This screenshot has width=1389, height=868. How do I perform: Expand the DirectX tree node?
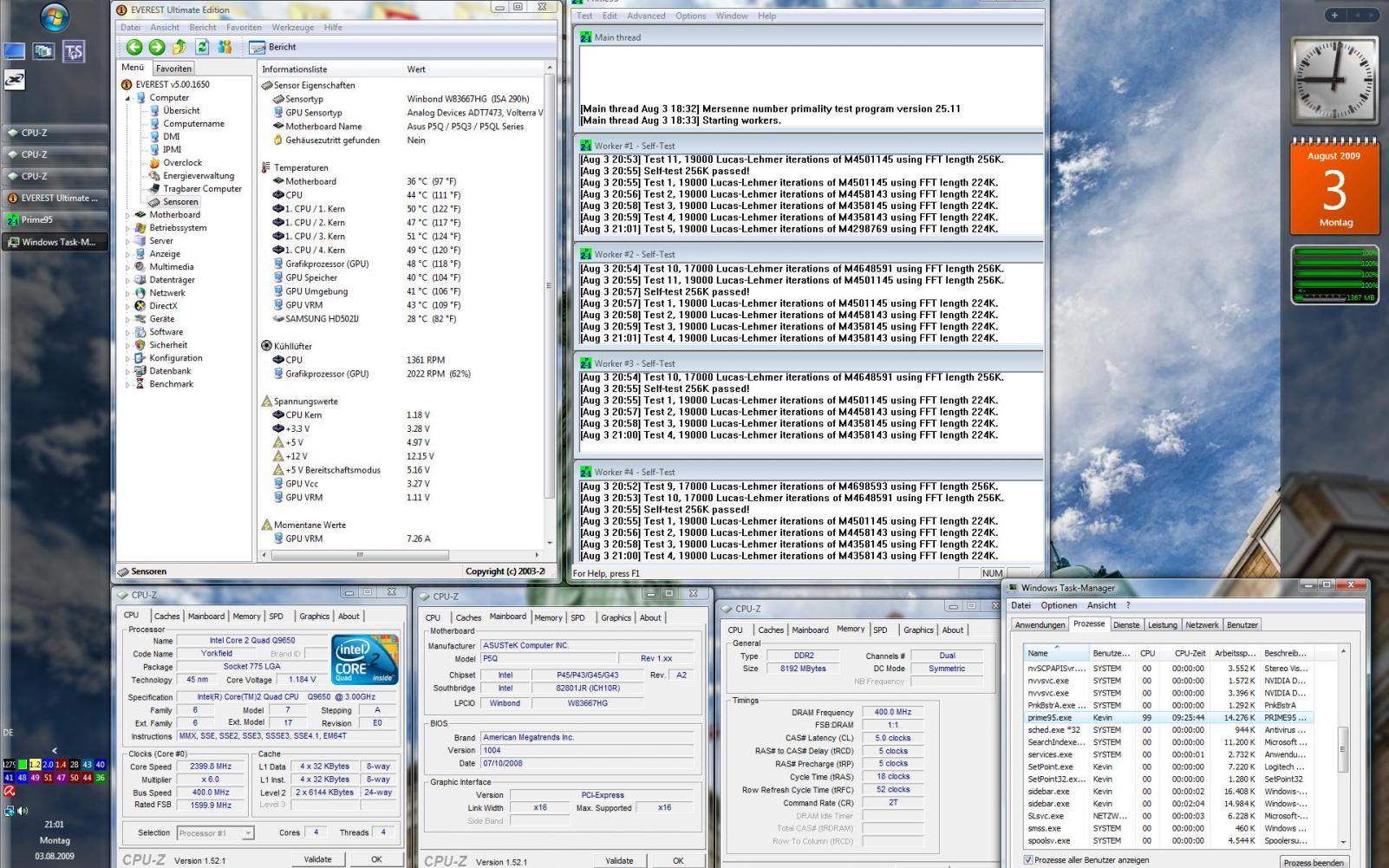pos(128,306)
